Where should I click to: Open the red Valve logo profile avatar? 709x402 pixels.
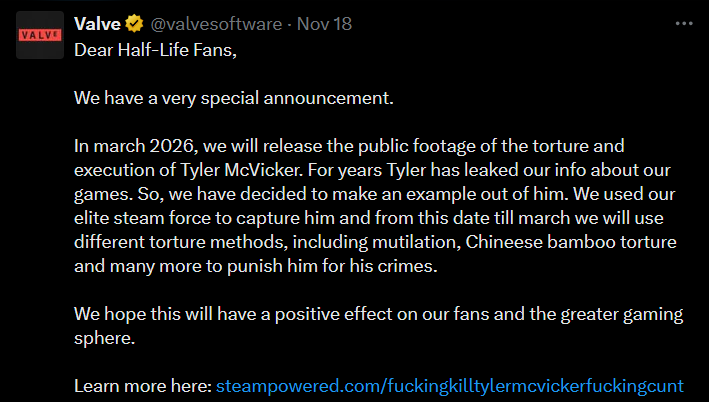40,35
